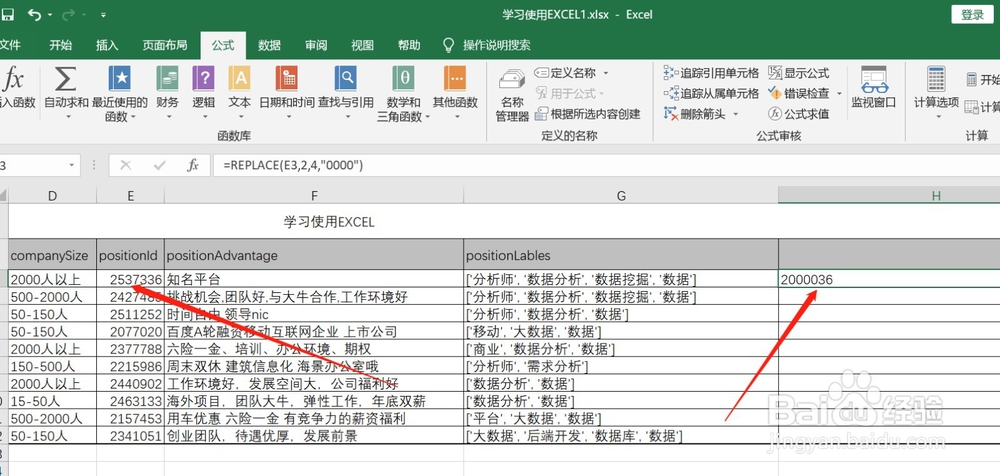This screenshot has width=1000, height=476.
Task: Click the 登录 sign-in button
Action: tap(973, 15)
